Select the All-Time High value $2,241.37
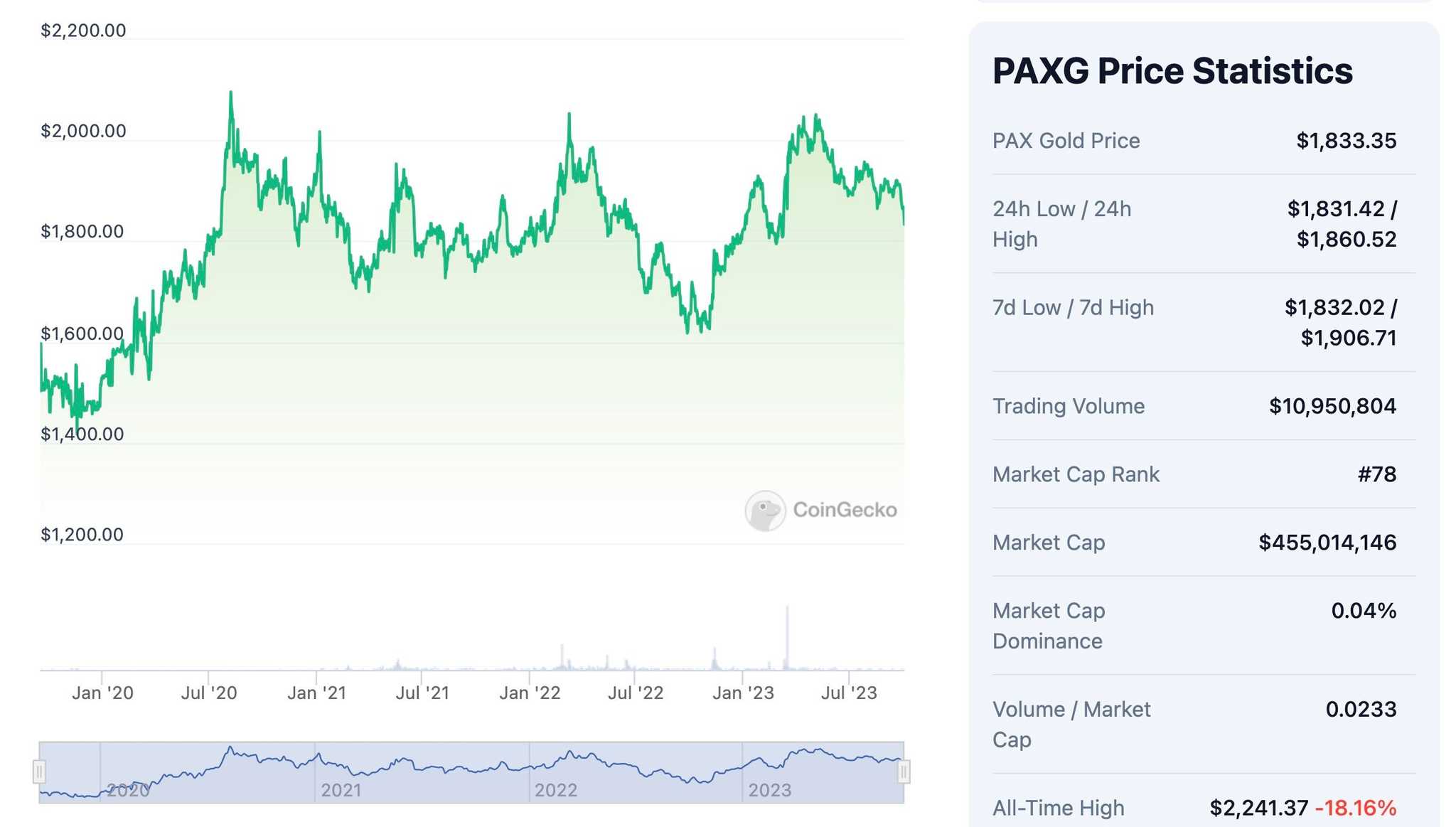Screen dimensions: 1456x827 pyautogui.click(x=1258, y=808)
